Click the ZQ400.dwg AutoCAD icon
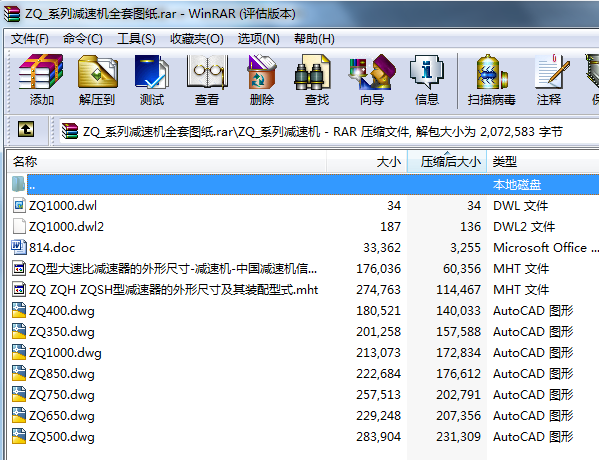This screenshot has width=599, height=460. tap(19, 310)
